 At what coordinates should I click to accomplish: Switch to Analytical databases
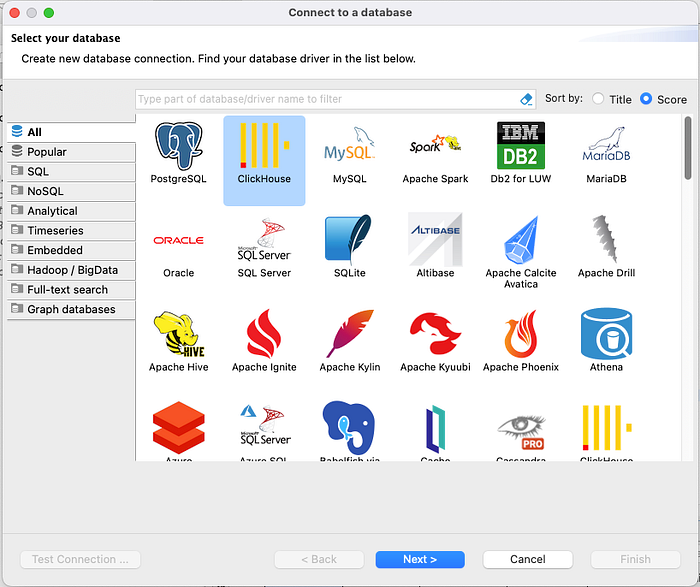click(71, 211)
